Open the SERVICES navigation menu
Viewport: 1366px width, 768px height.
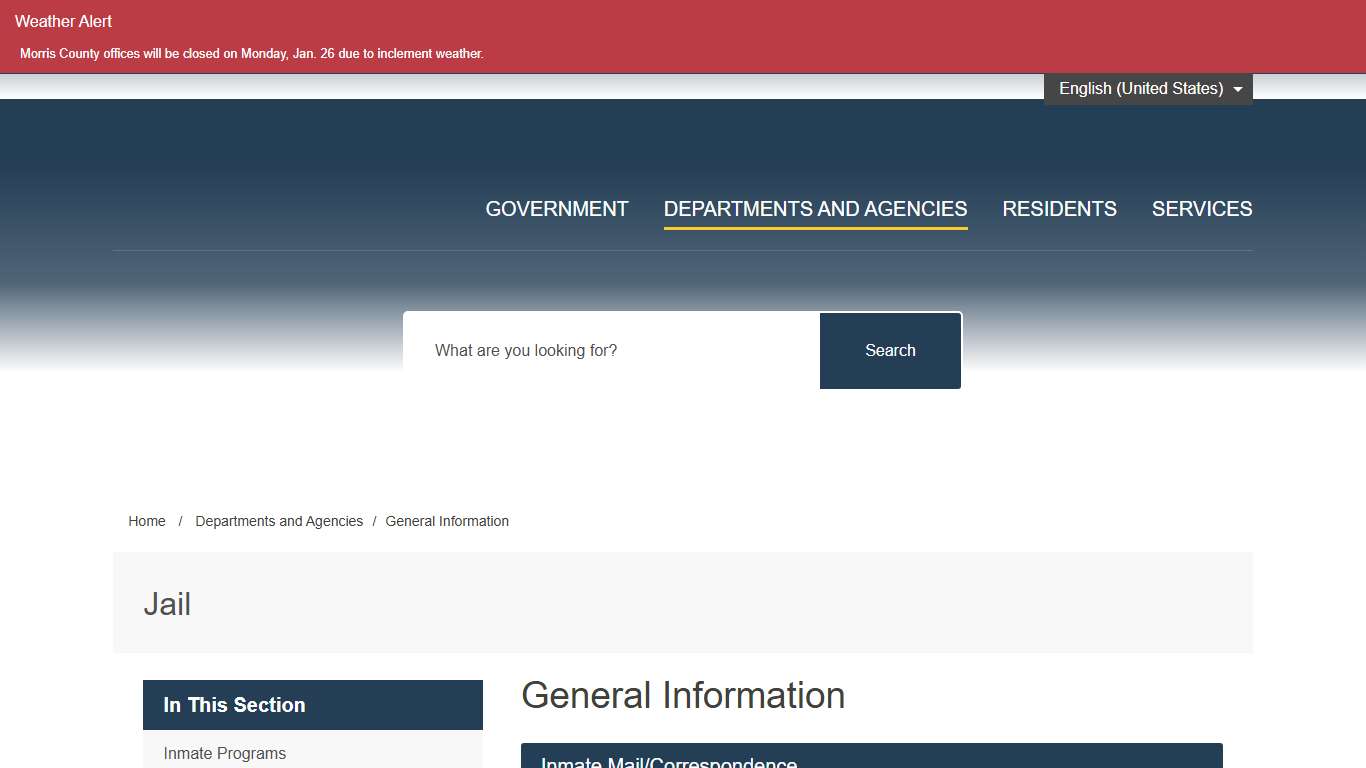tap(1202, 209)
